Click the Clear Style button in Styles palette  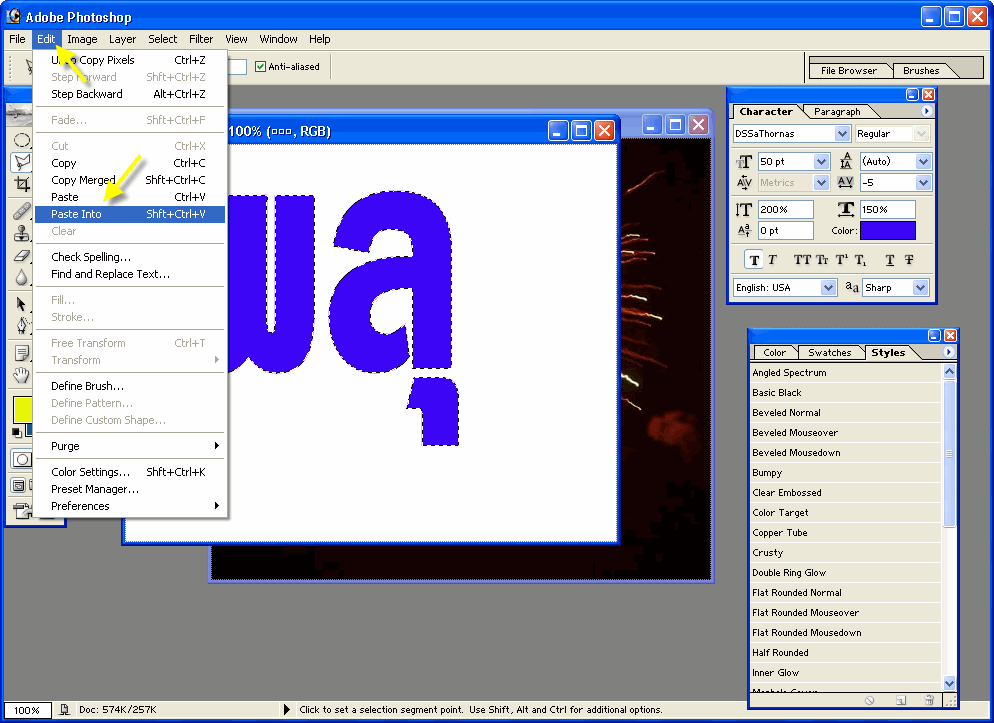coord(870,700)
